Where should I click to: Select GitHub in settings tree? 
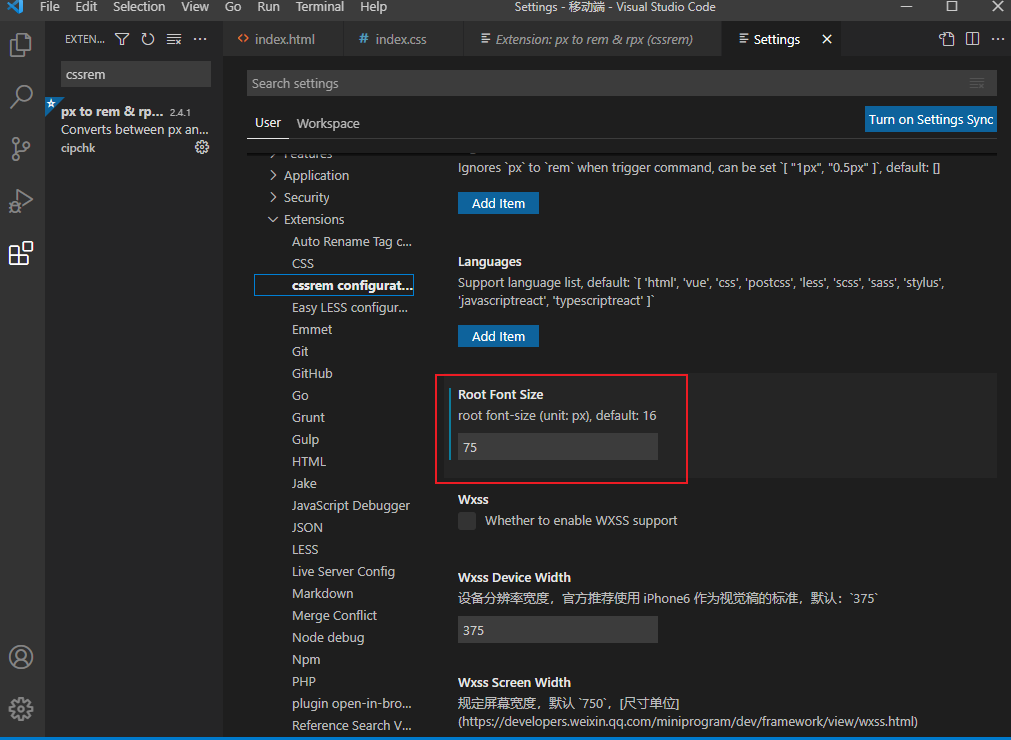pyautogui.click(x=312, y=373)
